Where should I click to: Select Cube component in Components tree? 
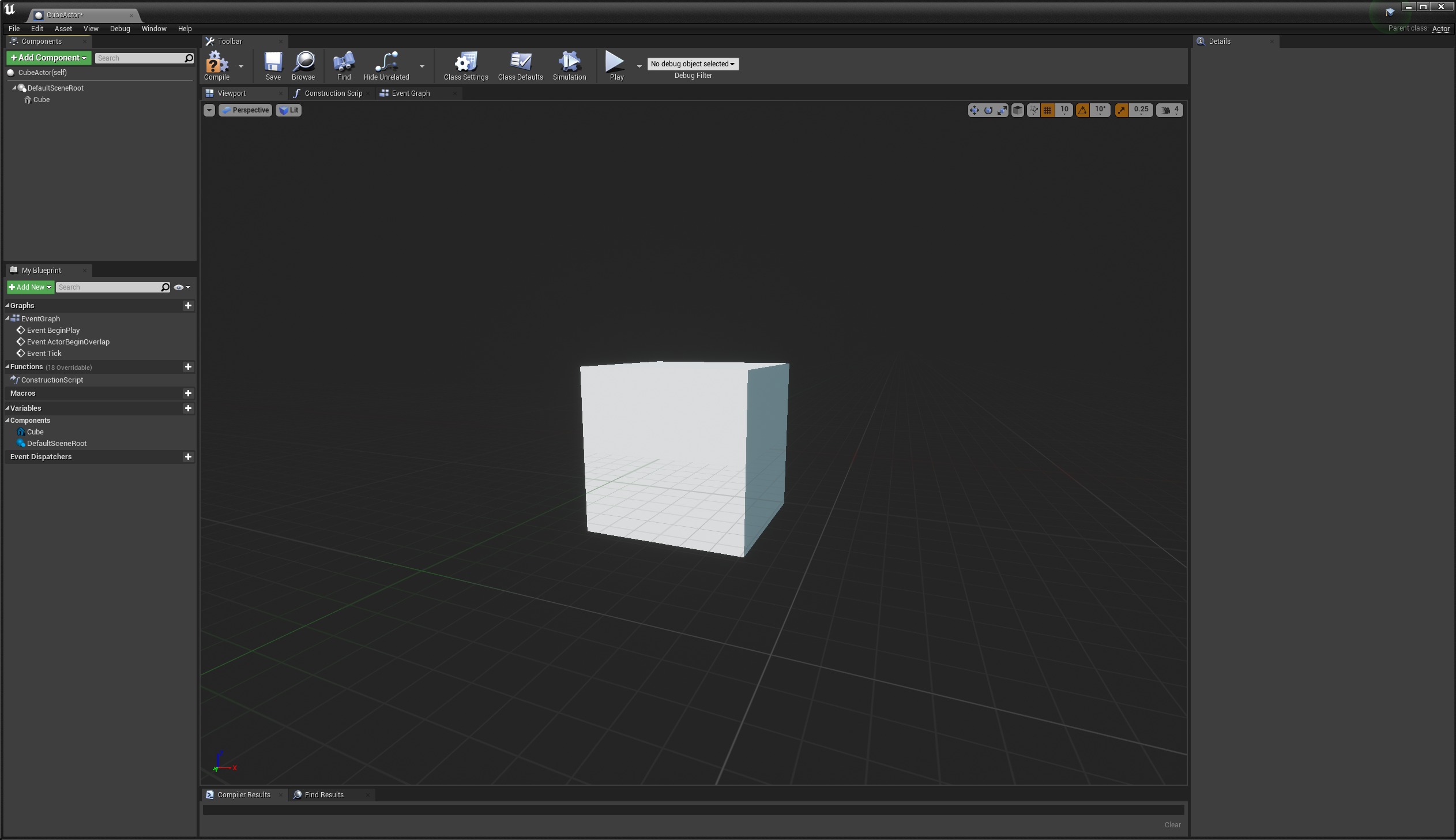(42, 100)
